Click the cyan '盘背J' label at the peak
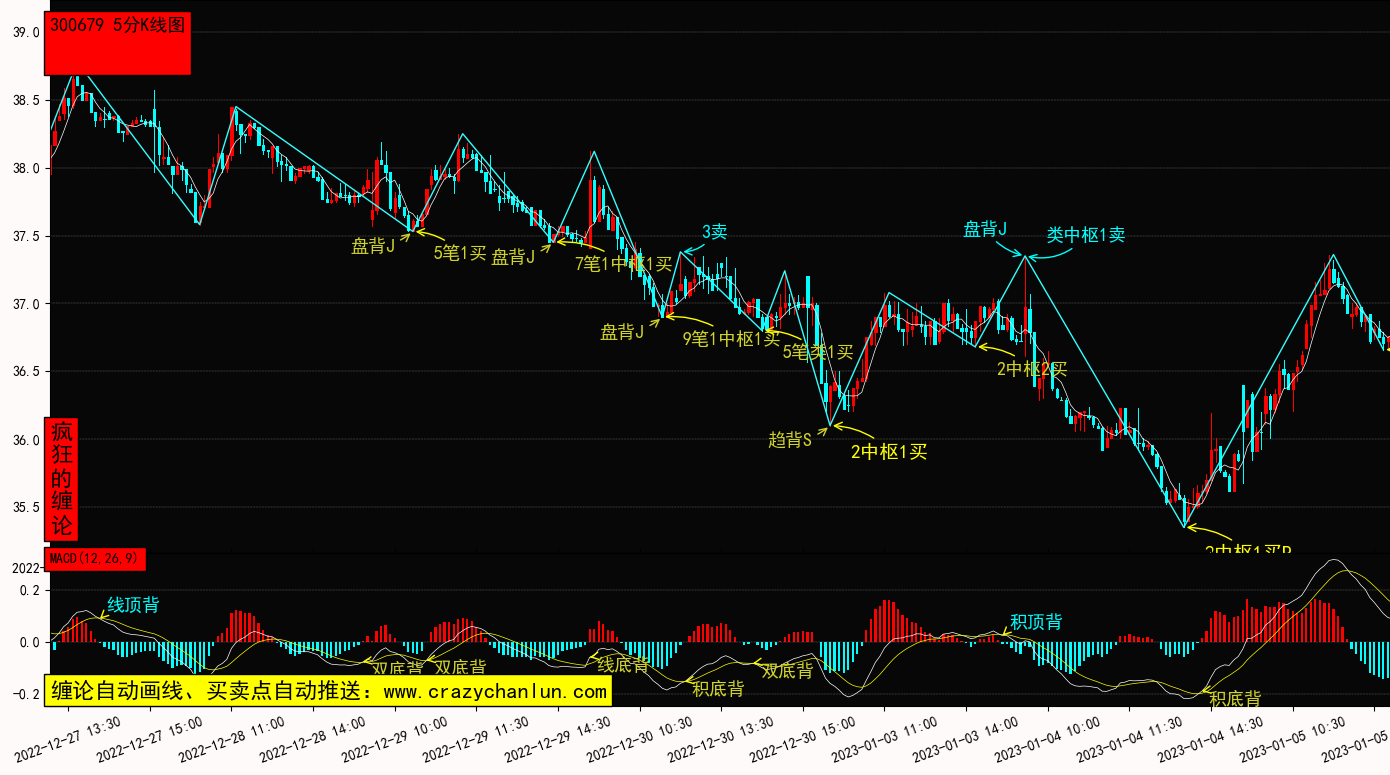The width and height of the screenshot is (1390, 775). point(985,230)
